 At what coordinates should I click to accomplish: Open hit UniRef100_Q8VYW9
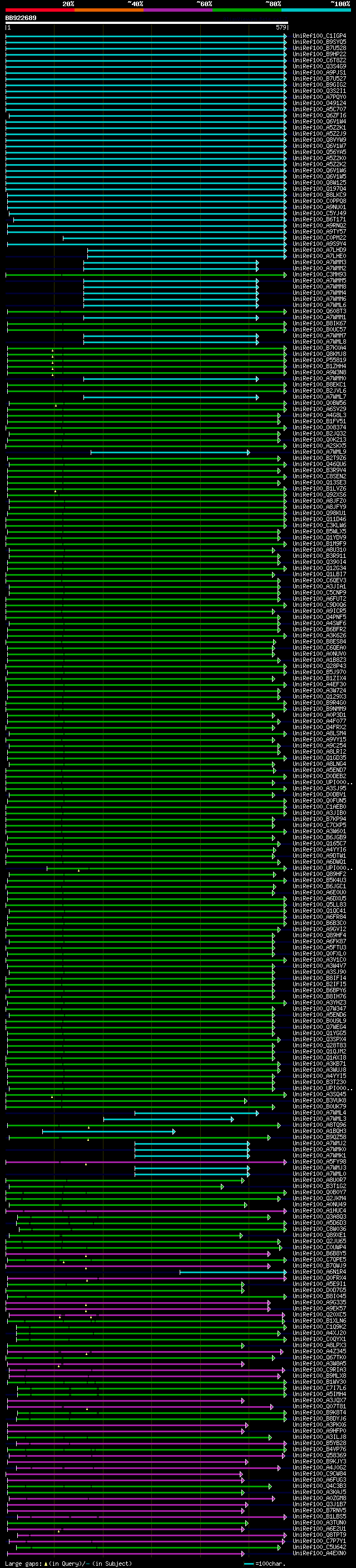[319, 140]
